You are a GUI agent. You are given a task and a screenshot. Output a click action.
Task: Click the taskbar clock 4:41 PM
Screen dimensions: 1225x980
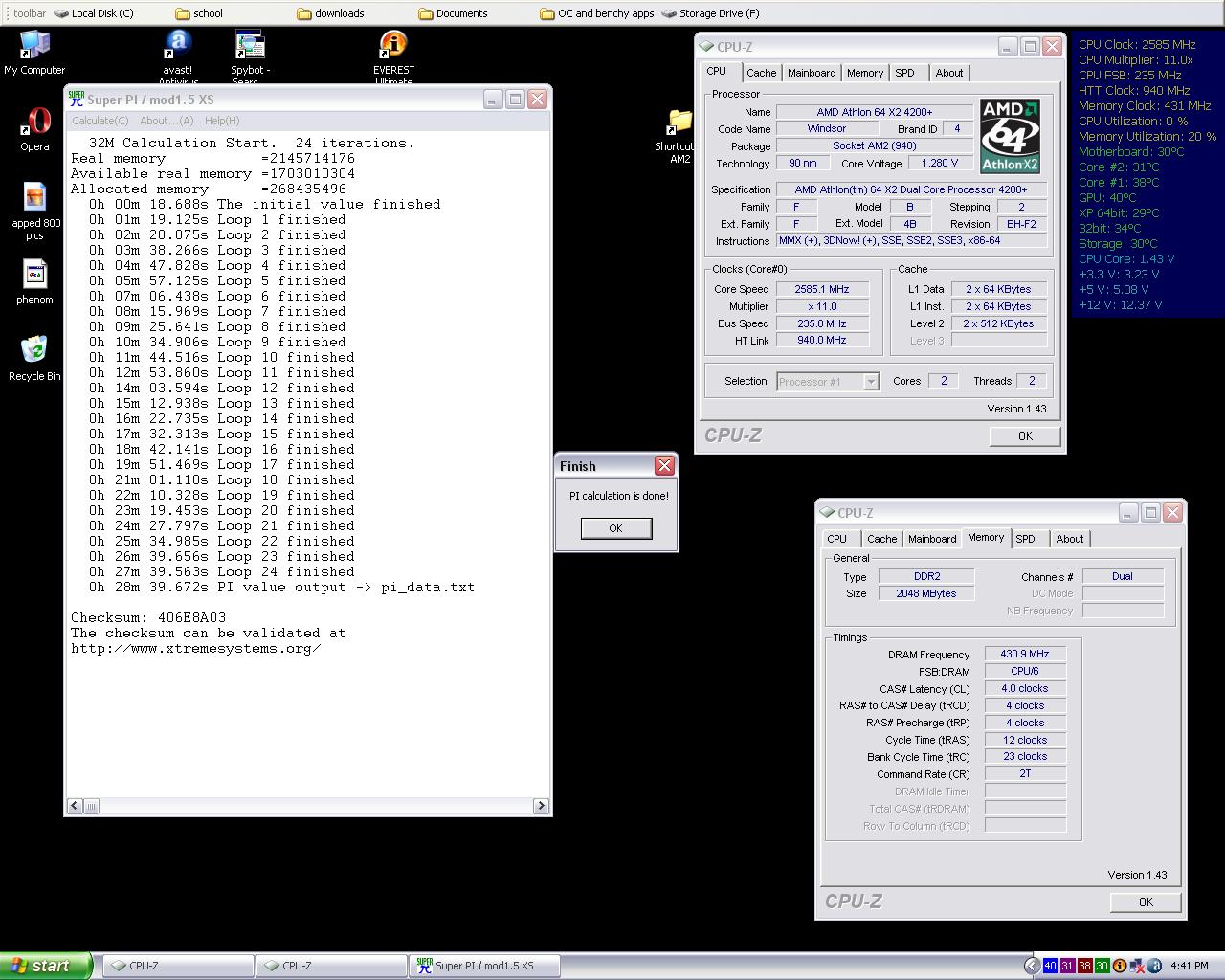pyautogui.click(x=1189, y=966)
